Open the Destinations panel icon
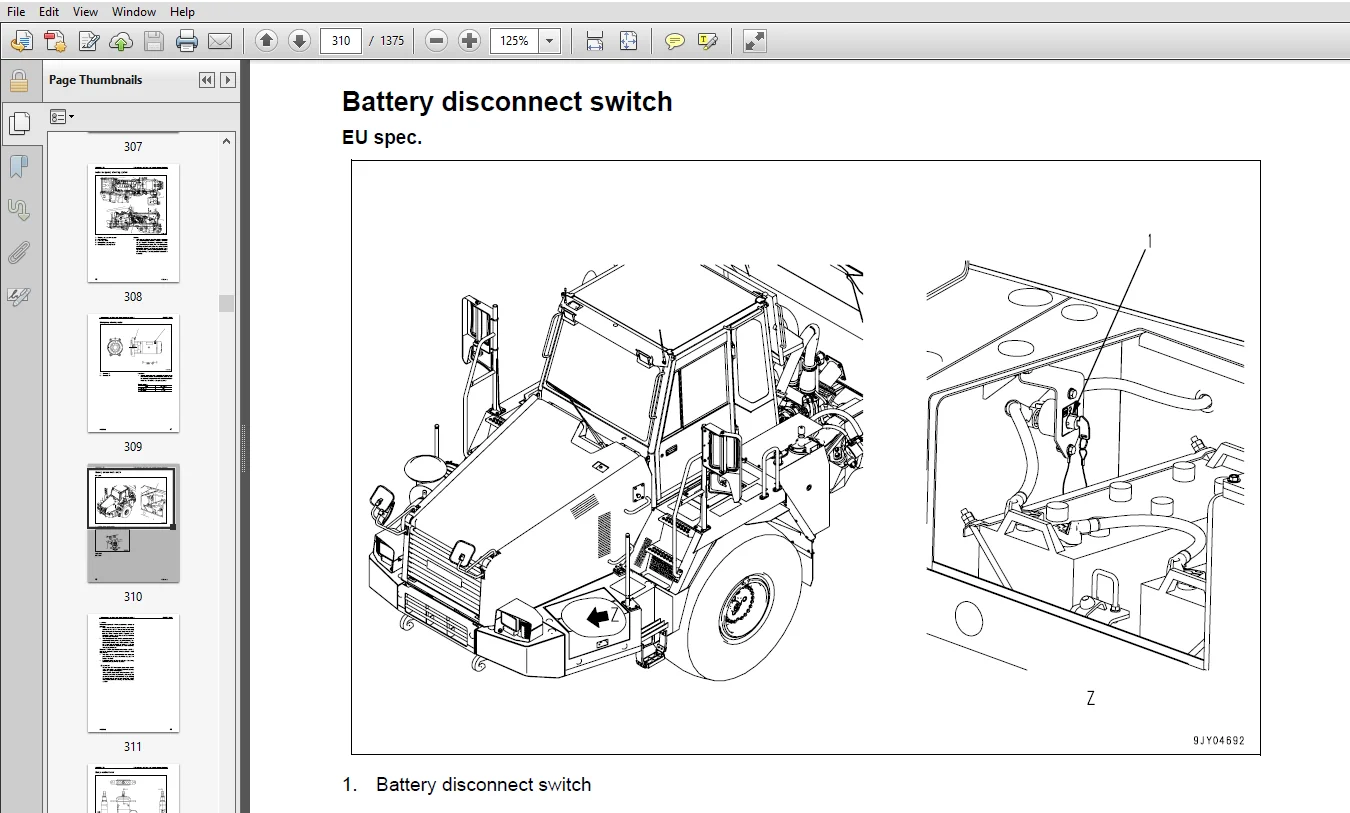1350x813 pixels. click(19, 210)
